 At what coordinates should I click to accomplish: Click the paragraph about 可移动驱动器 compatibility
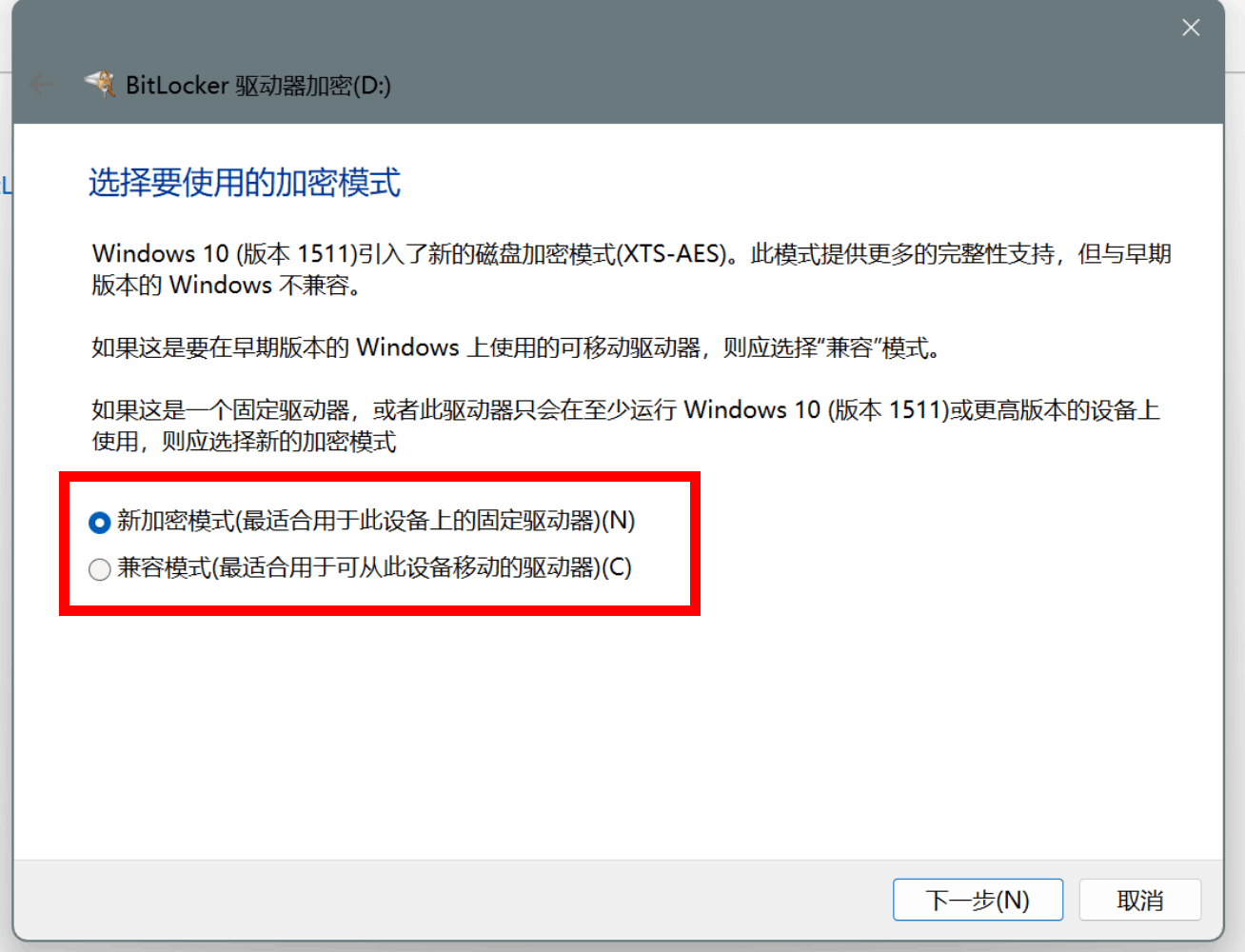click(517, 347)
